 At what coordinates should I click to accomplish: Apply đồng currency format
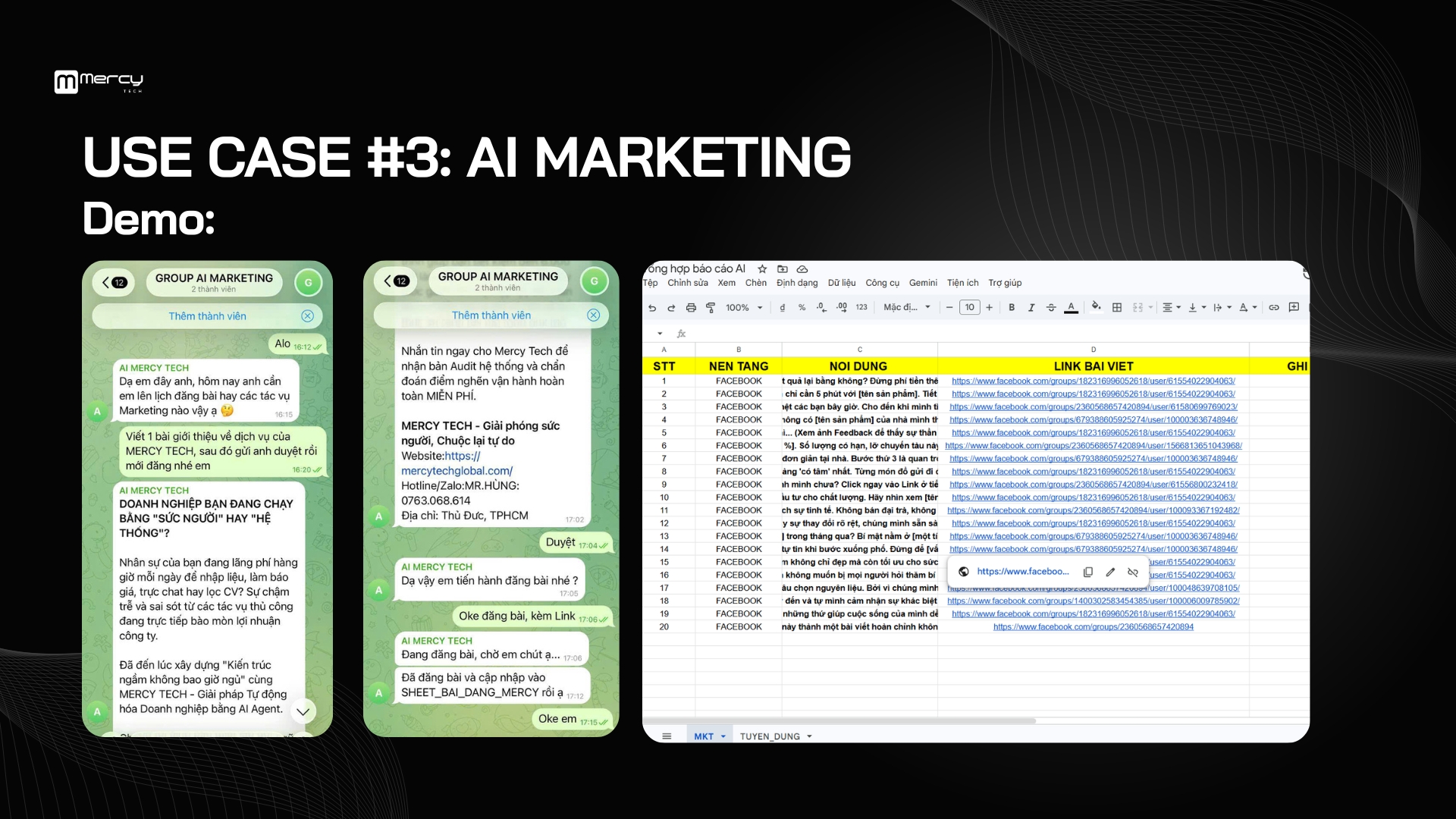[x=783, y=308]
